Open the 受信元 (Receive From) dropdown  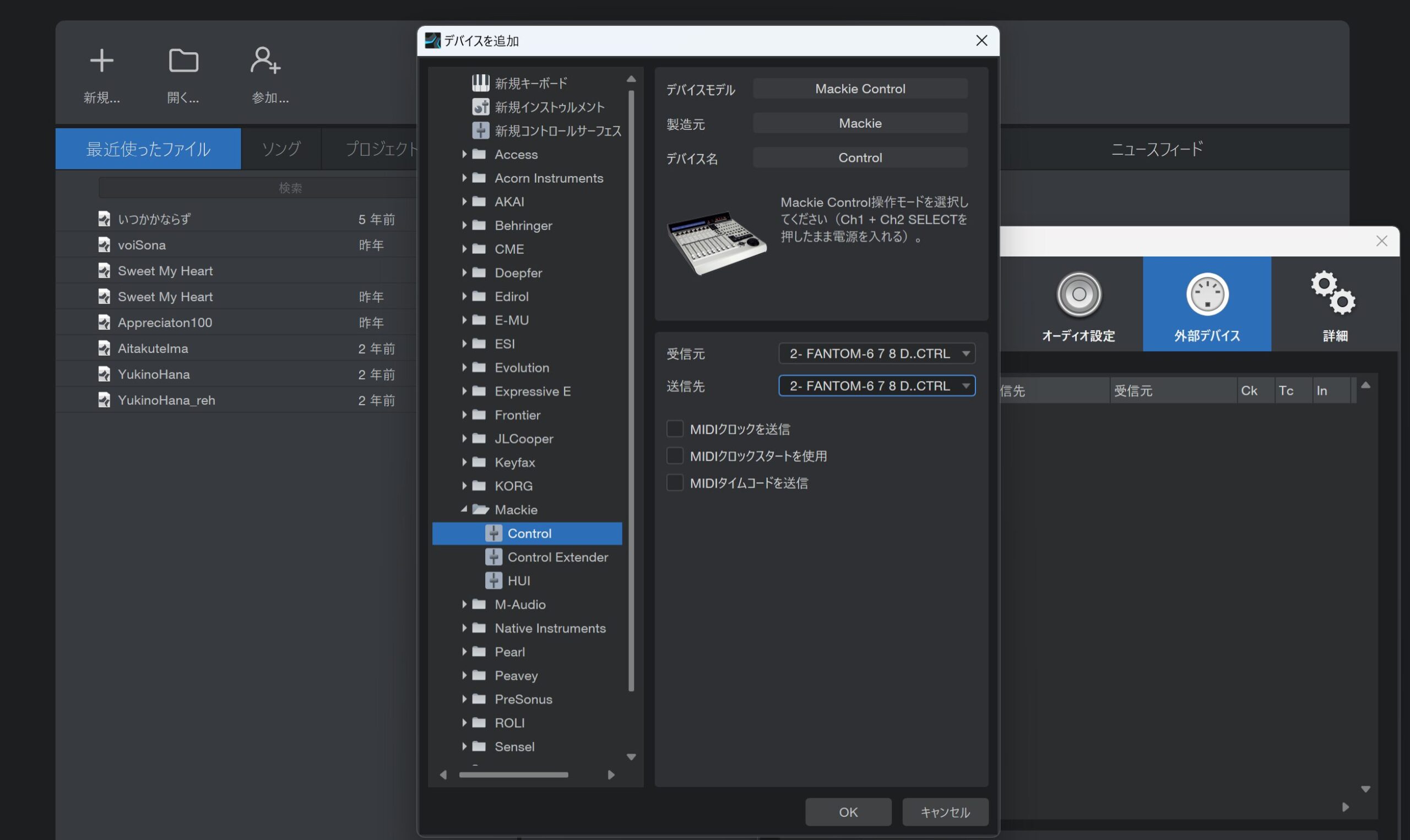point(877,354)
